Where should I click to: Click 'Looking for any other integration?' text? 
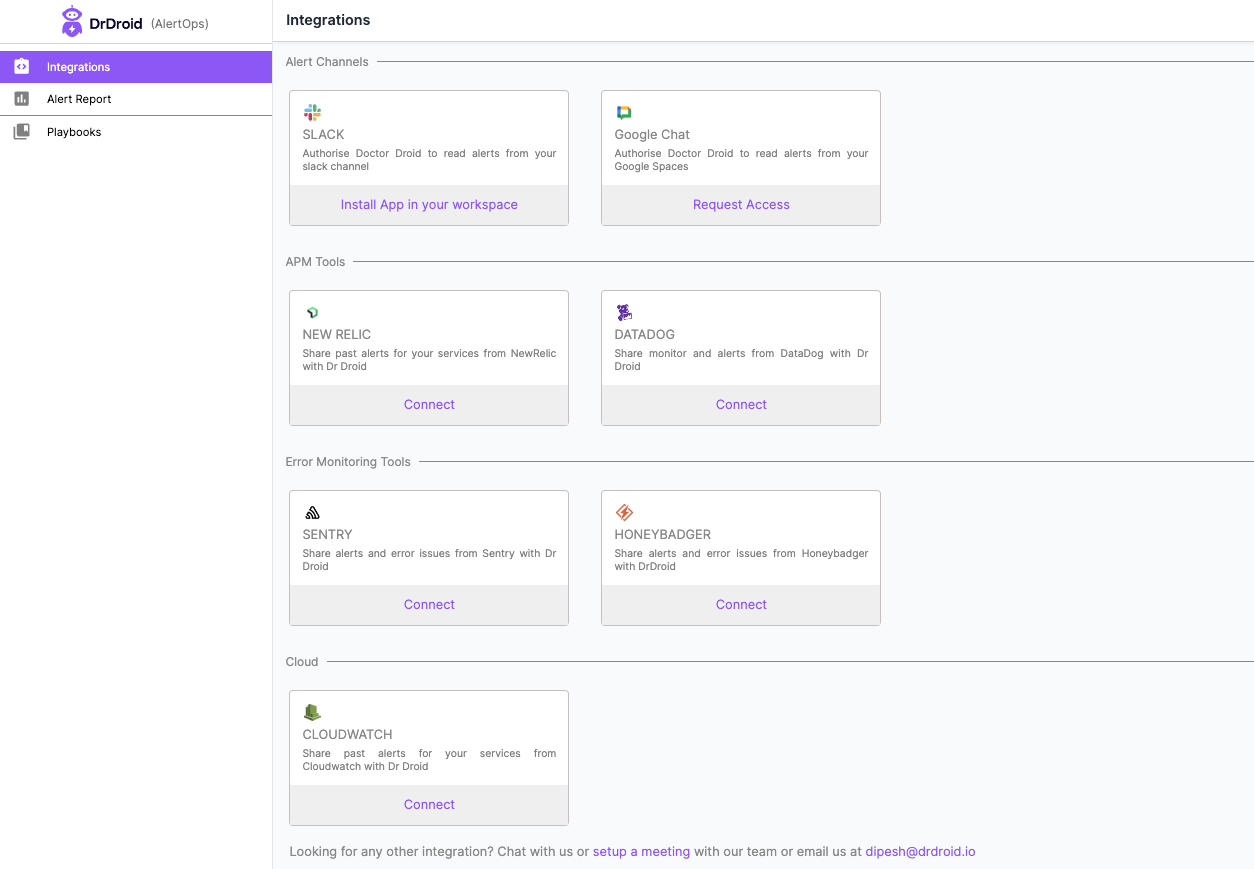click(x=391, y=852)
